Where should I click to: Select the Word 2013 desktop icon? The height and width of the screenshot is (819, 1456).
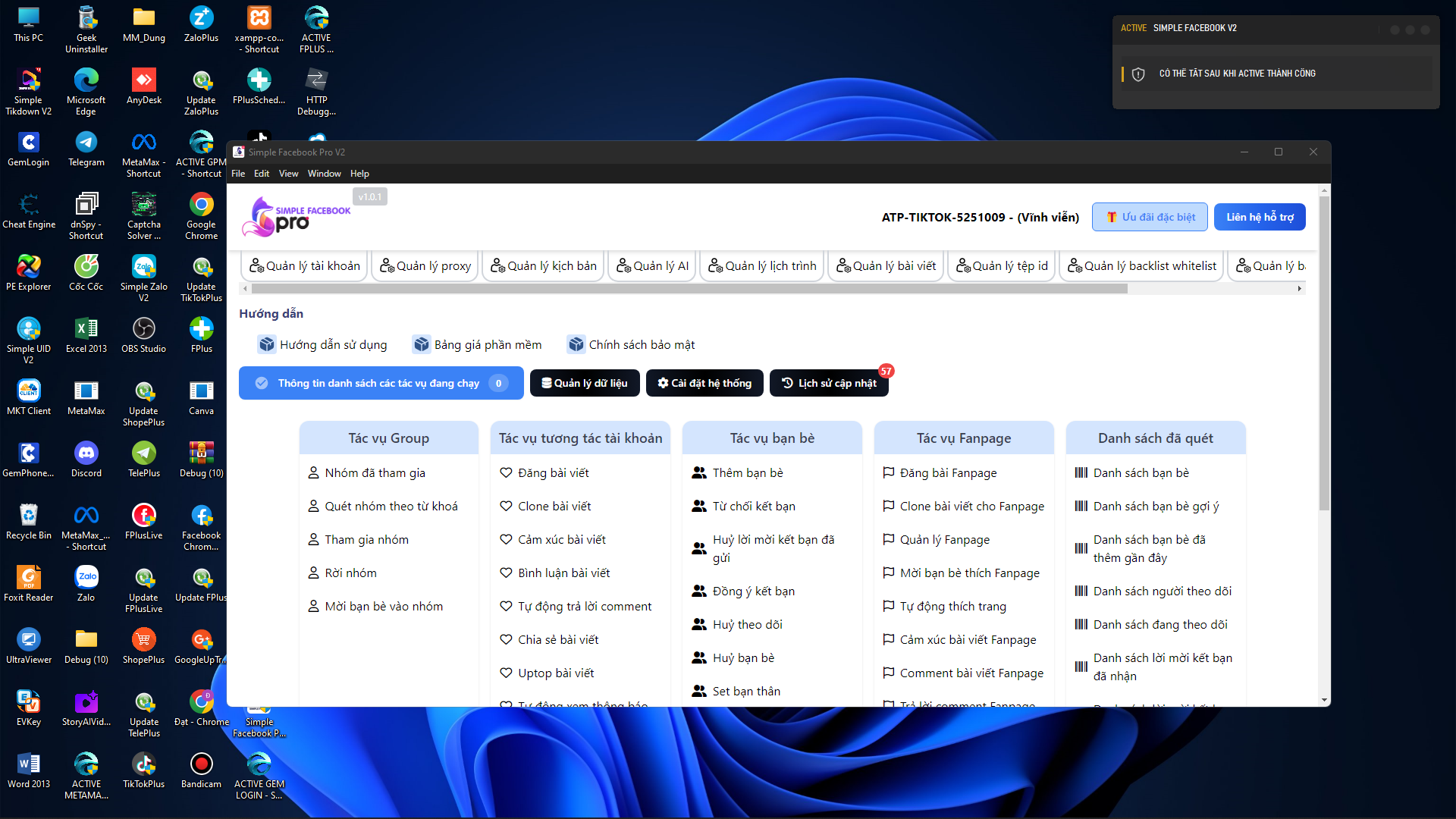click(29, 770)
